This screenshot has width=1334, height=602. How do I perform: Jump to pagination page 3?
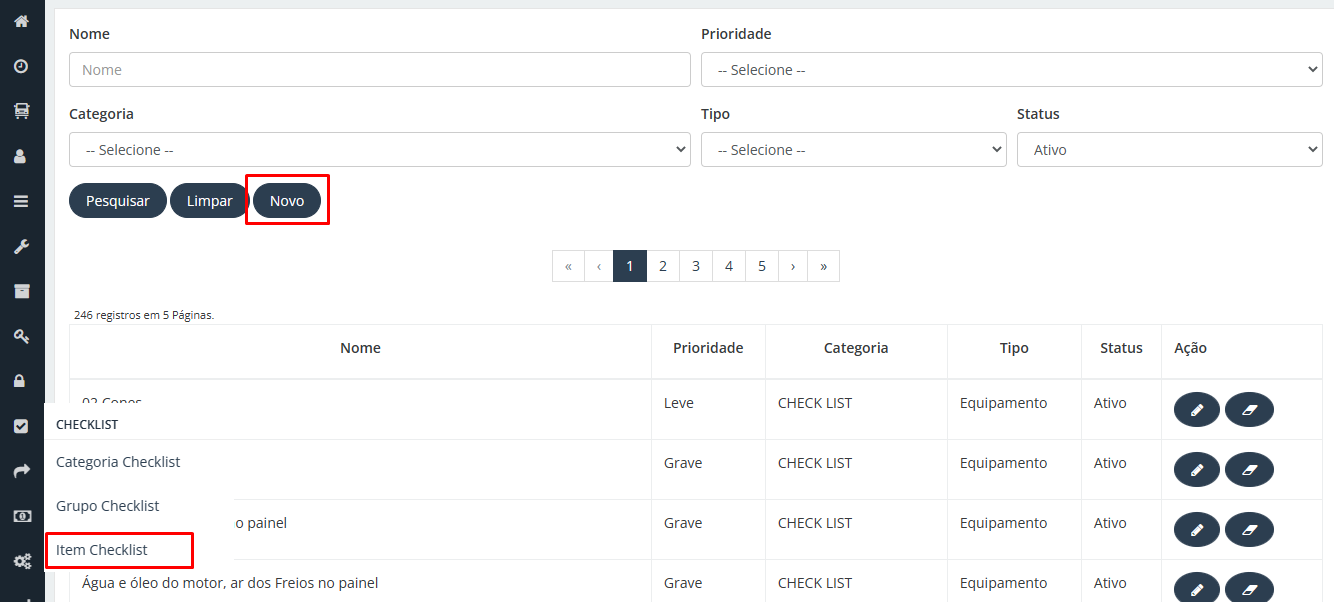coord(696,266)
